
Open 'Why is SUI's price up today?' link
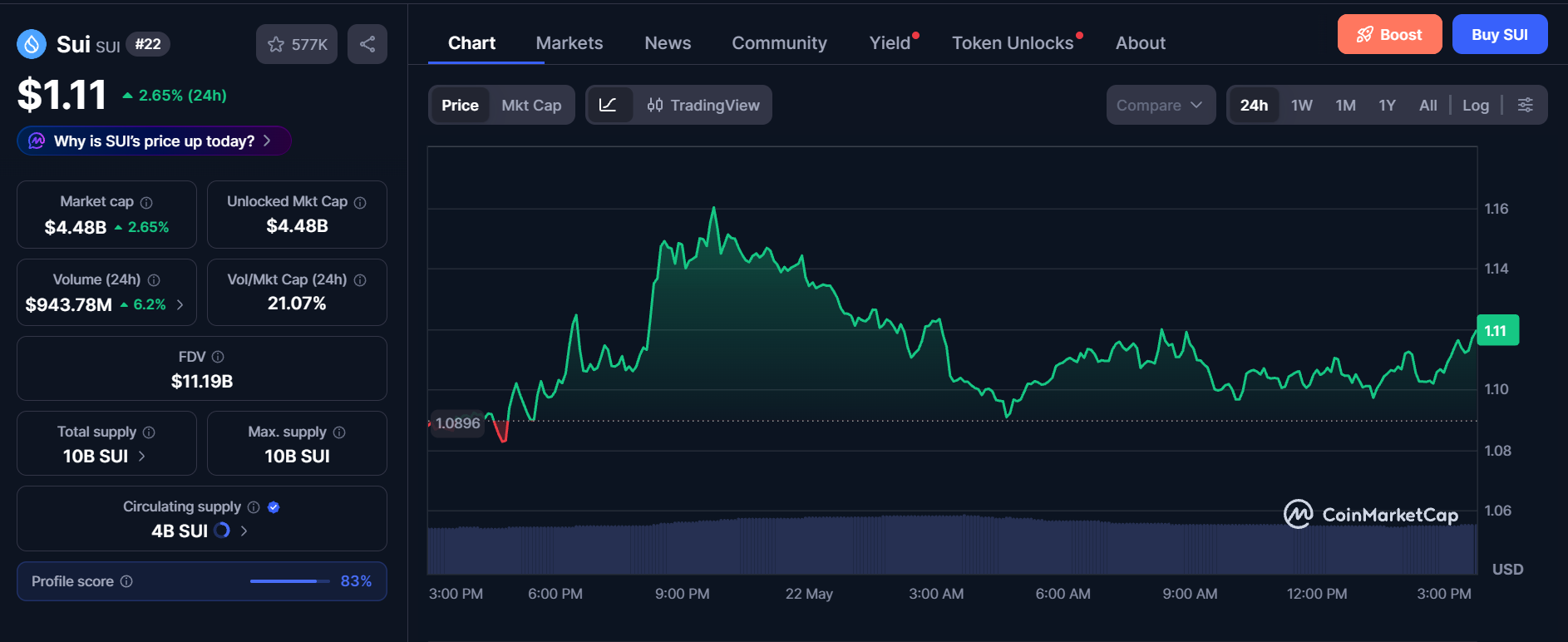(154, 141)
